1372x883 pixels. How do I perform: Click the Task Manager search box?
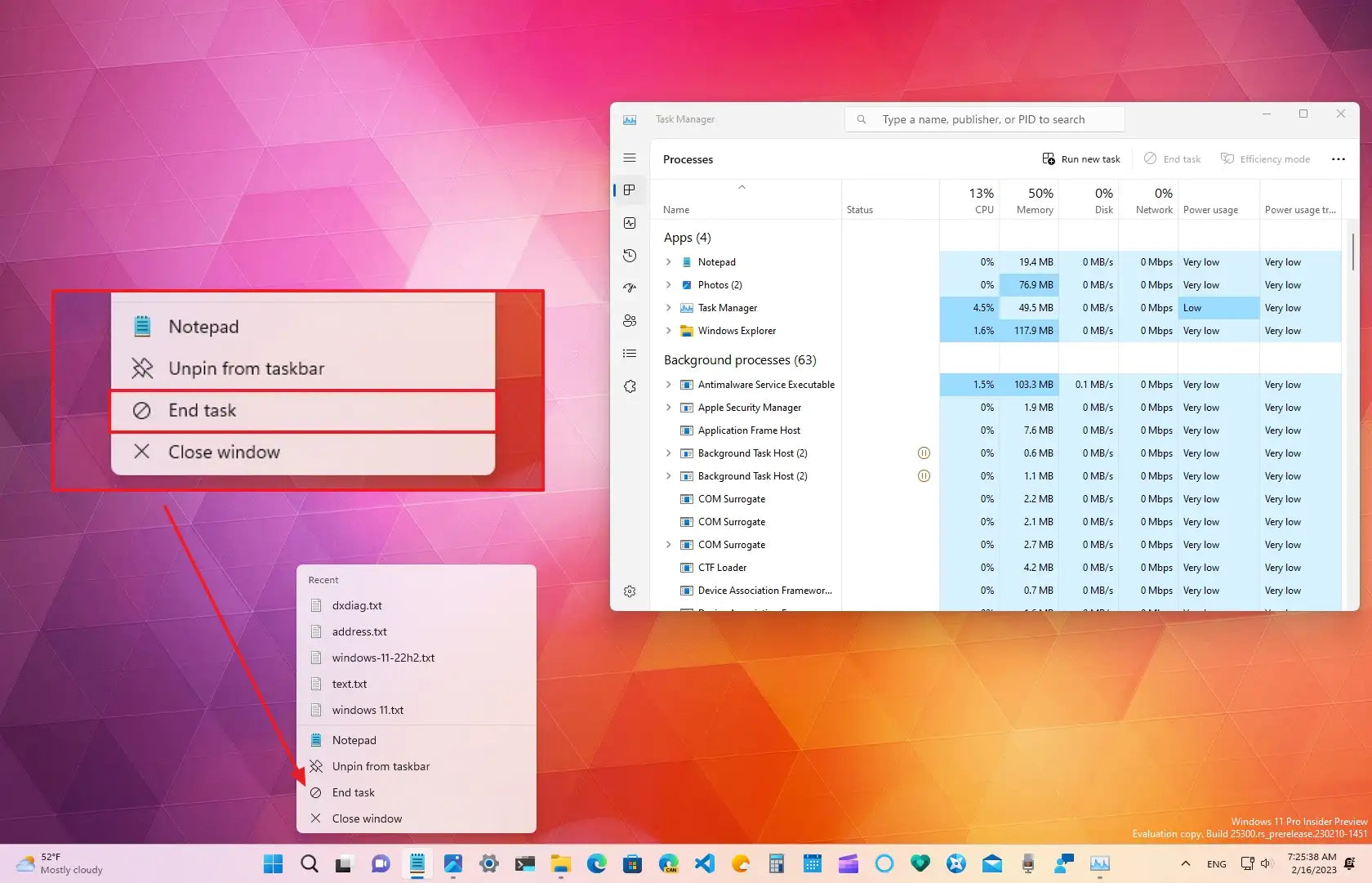(984, 119)
